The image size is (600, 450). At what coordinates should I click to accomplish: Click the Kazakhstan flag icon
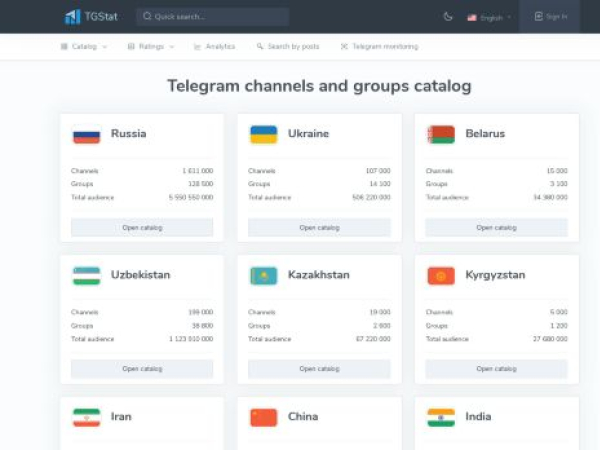pyautogui.click(x=264, y=276)
